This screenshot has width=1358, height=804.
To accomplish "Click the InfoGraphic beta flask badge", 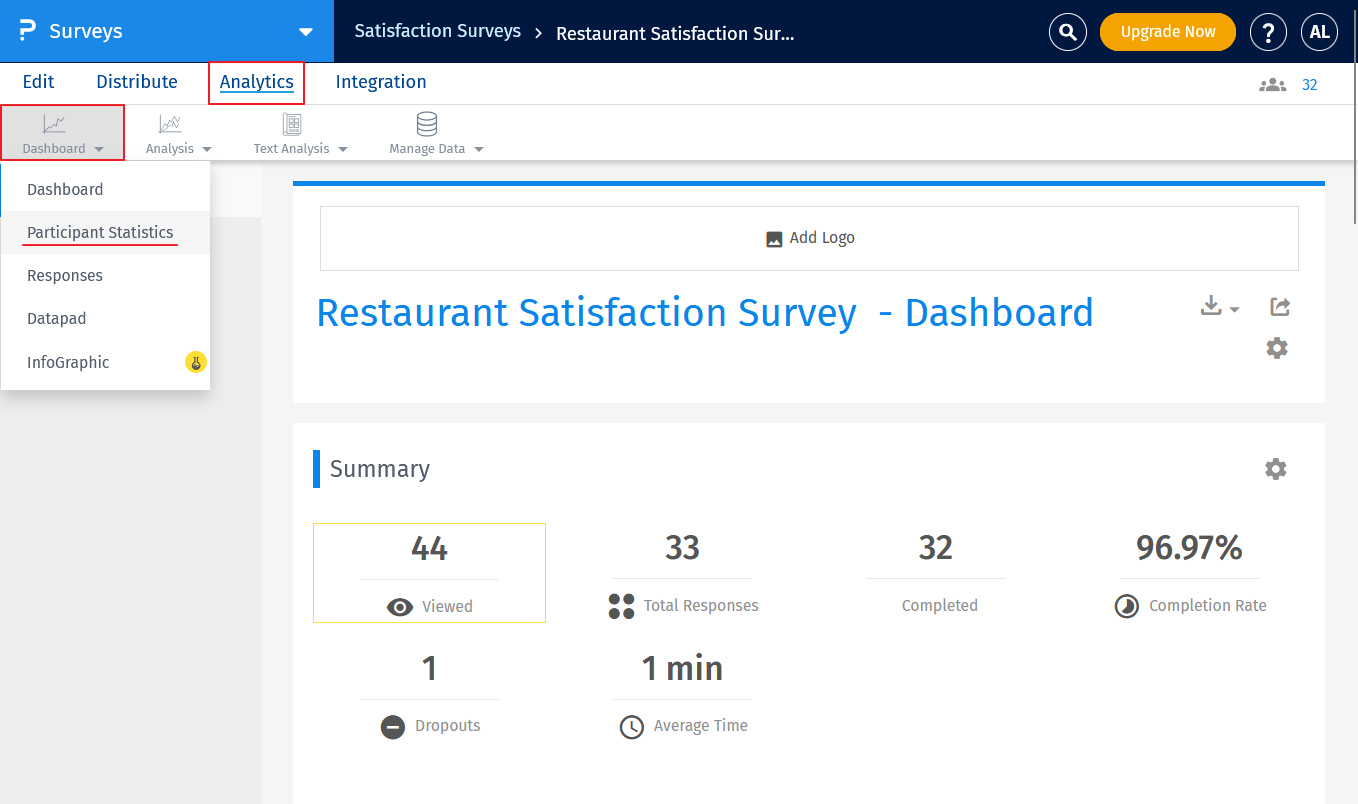I will coord(196,363).
